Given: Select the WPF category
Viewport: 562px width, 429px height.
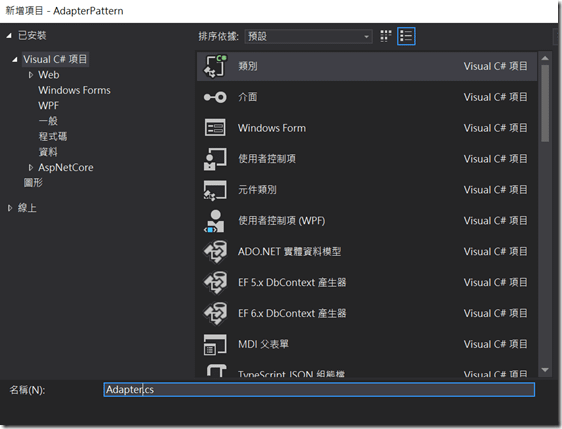Looking at the screenshot, I should (x=48, y=105).
